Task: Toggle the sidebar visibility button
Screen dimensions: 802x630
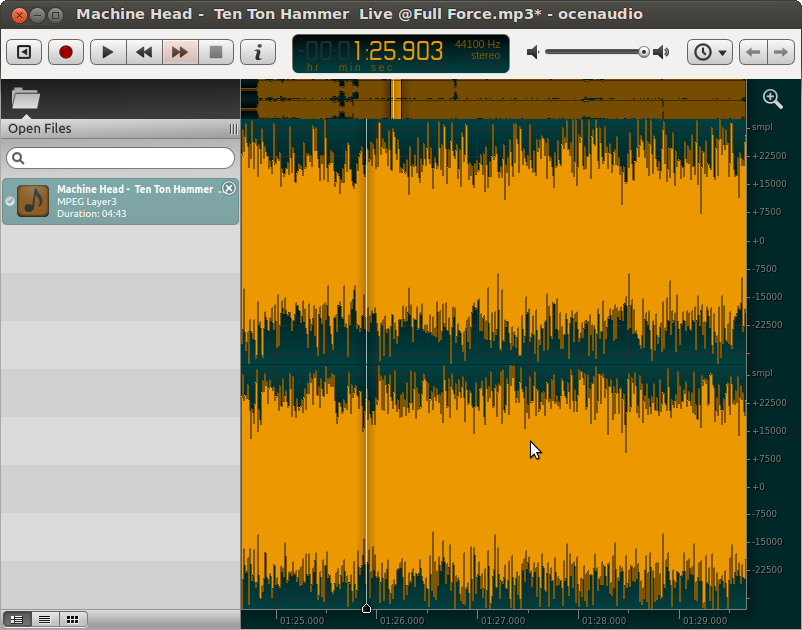Action: tap(24, 52)
